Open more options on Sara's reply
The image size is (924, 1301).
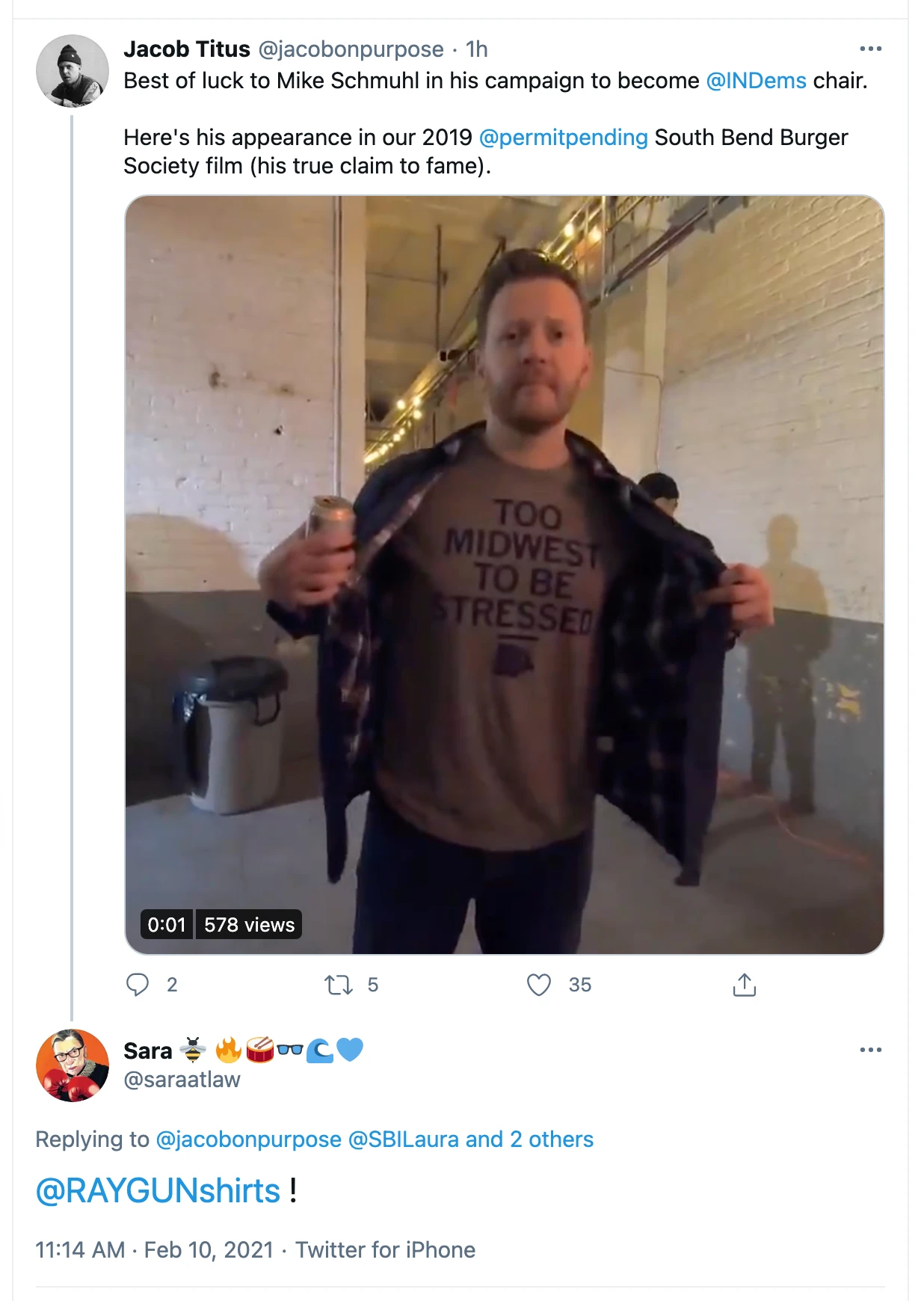point(870,1051)
